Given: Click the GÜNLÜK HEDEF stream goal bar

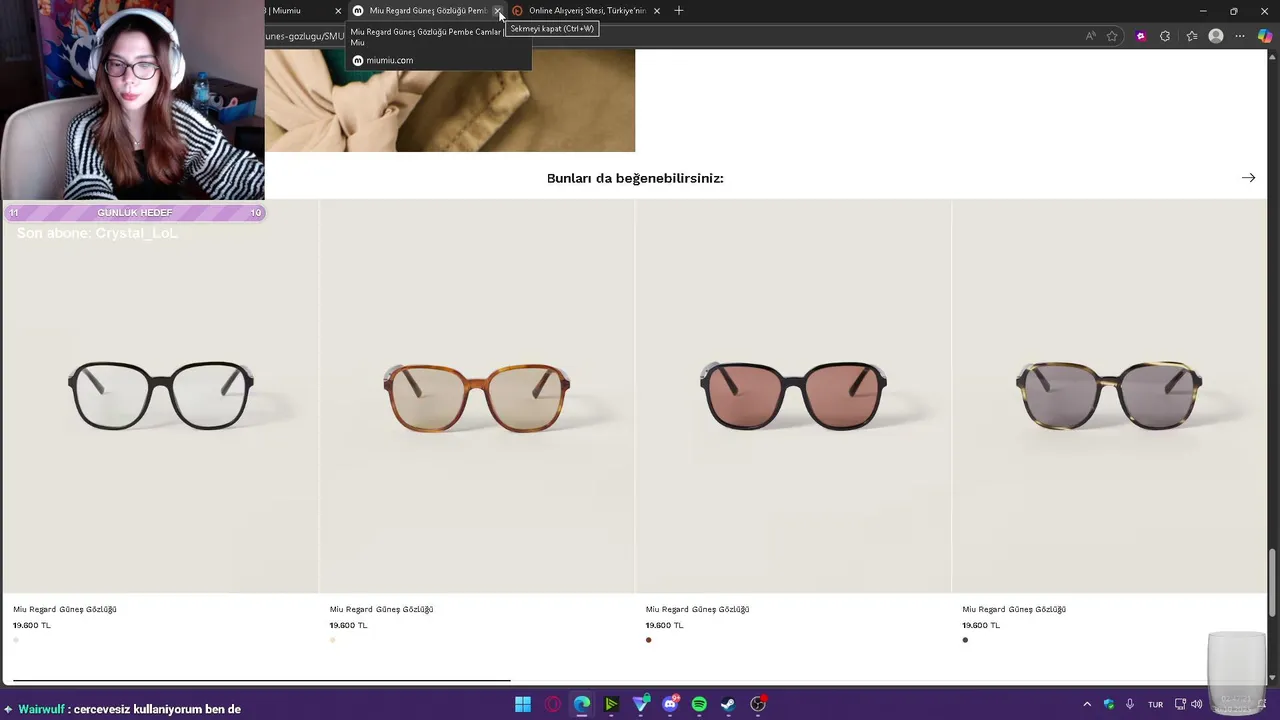Looking at the screenshot, I should click(134, 212).
